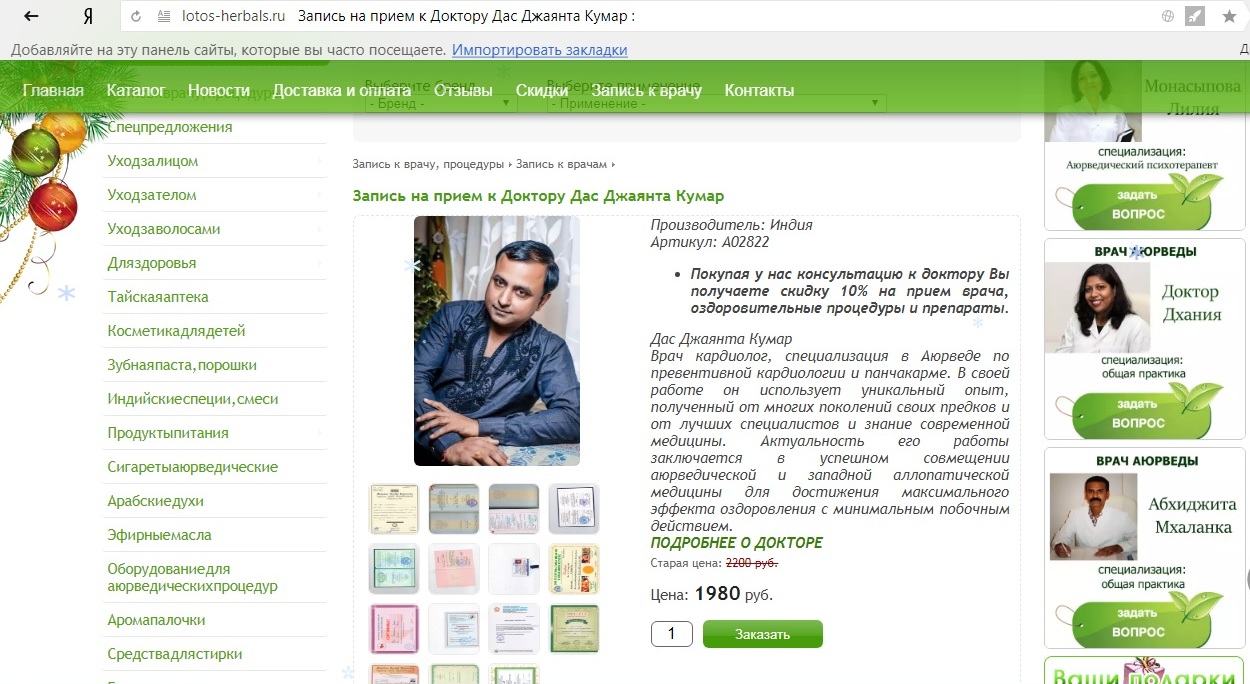
Task: Reload the page with the refresh icon
Action: pyautogui.click(x=135, y=17)
